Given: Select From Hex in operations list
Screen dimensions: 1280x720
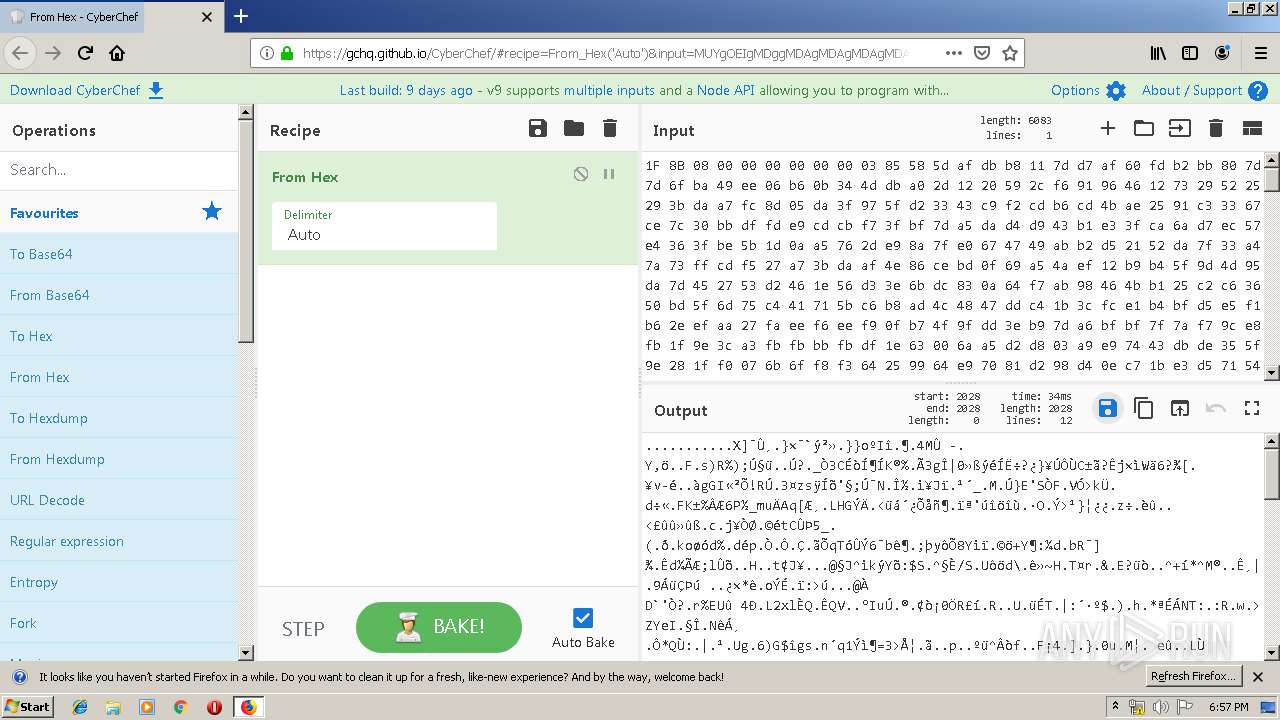Looking at the screenshot, I should click(x=119, y=377).
